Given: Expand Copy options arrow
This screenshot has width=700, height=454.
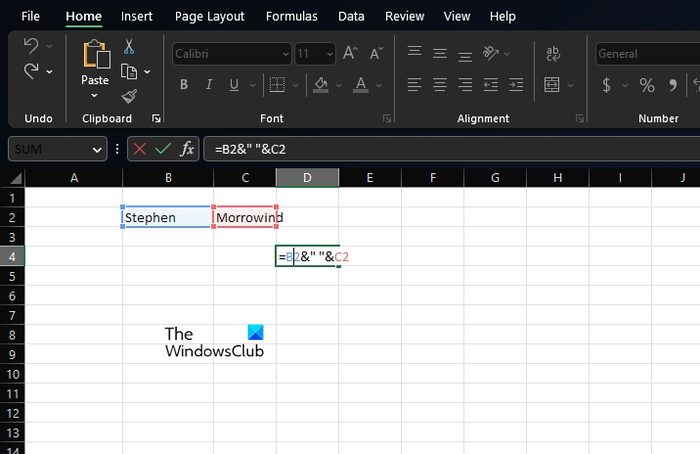Looking at the screenshot, I should pyautogui.click(x=147, y=72).
